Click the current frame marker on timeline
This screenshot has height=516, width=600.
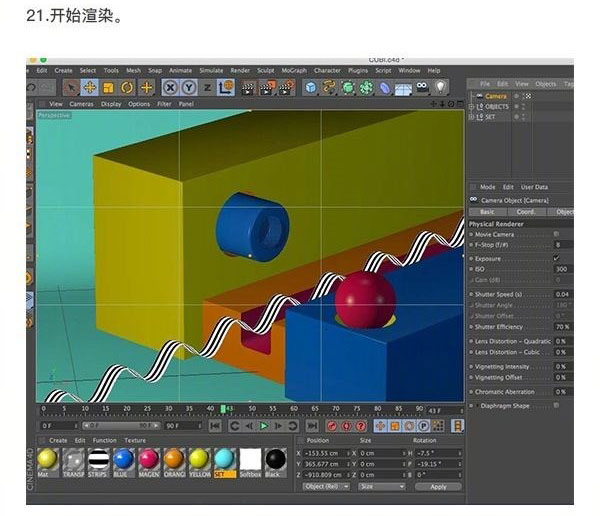click(x=223, y=409)
